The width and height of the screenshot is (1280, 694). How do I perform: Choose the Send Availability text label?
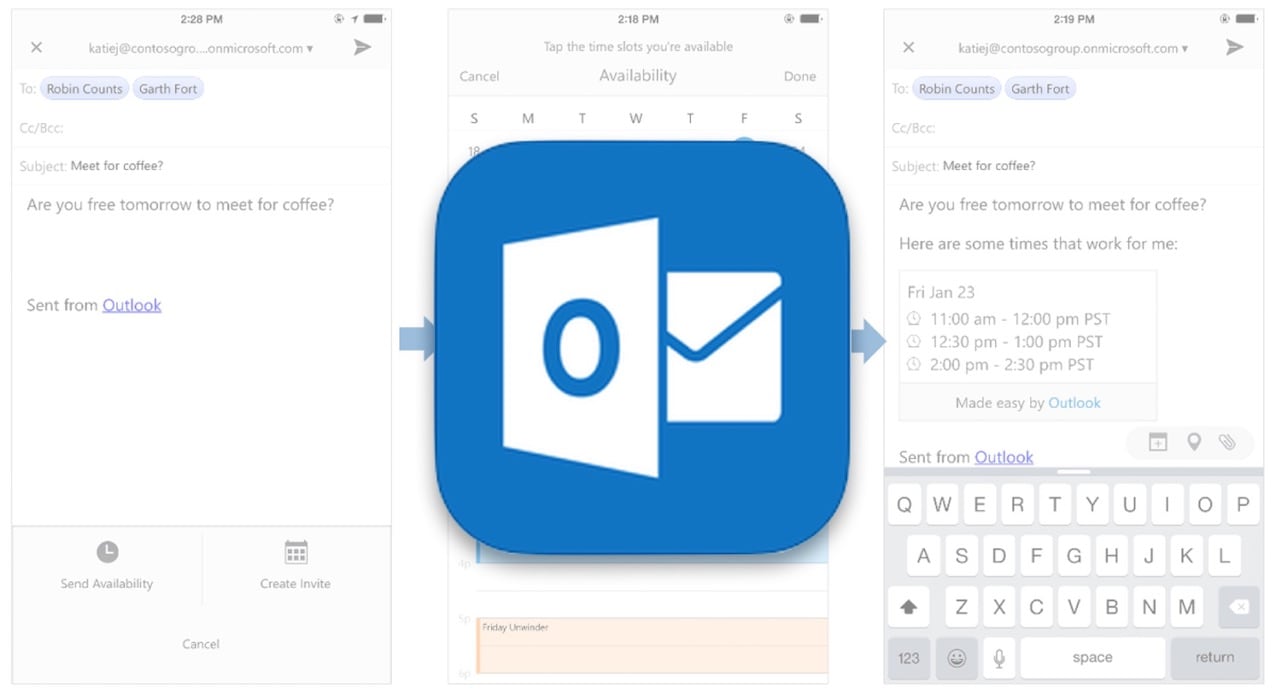coord(107,584)
